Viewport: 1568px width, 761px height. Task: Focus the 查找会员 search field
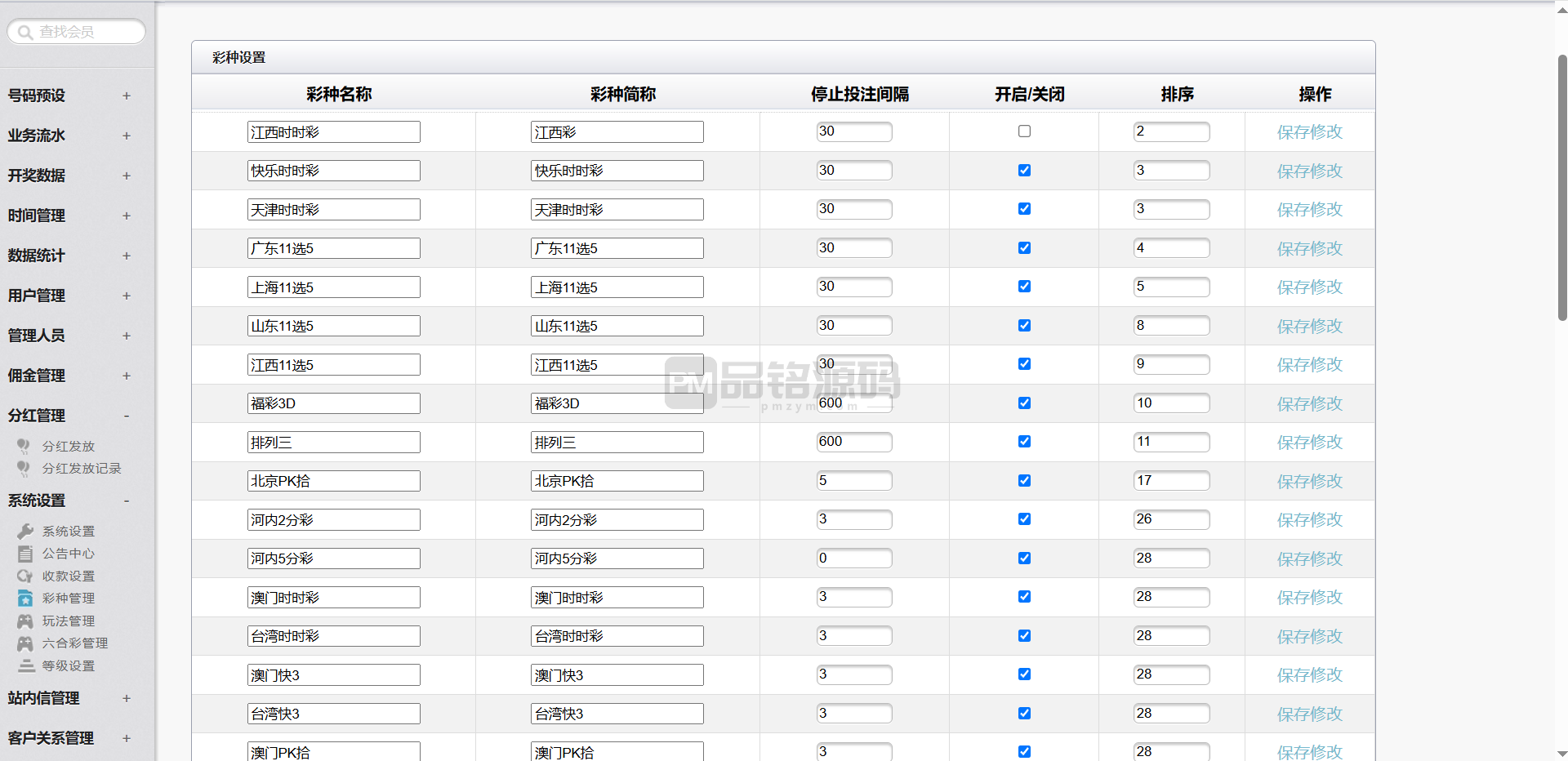tap(77, 32)
